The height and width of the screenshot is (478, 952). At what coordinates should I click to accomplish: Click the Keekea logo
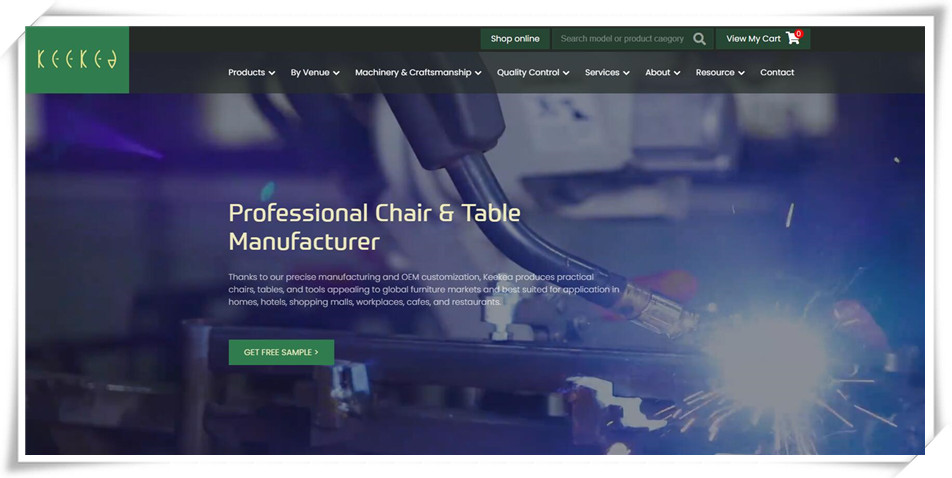point(77,60)
